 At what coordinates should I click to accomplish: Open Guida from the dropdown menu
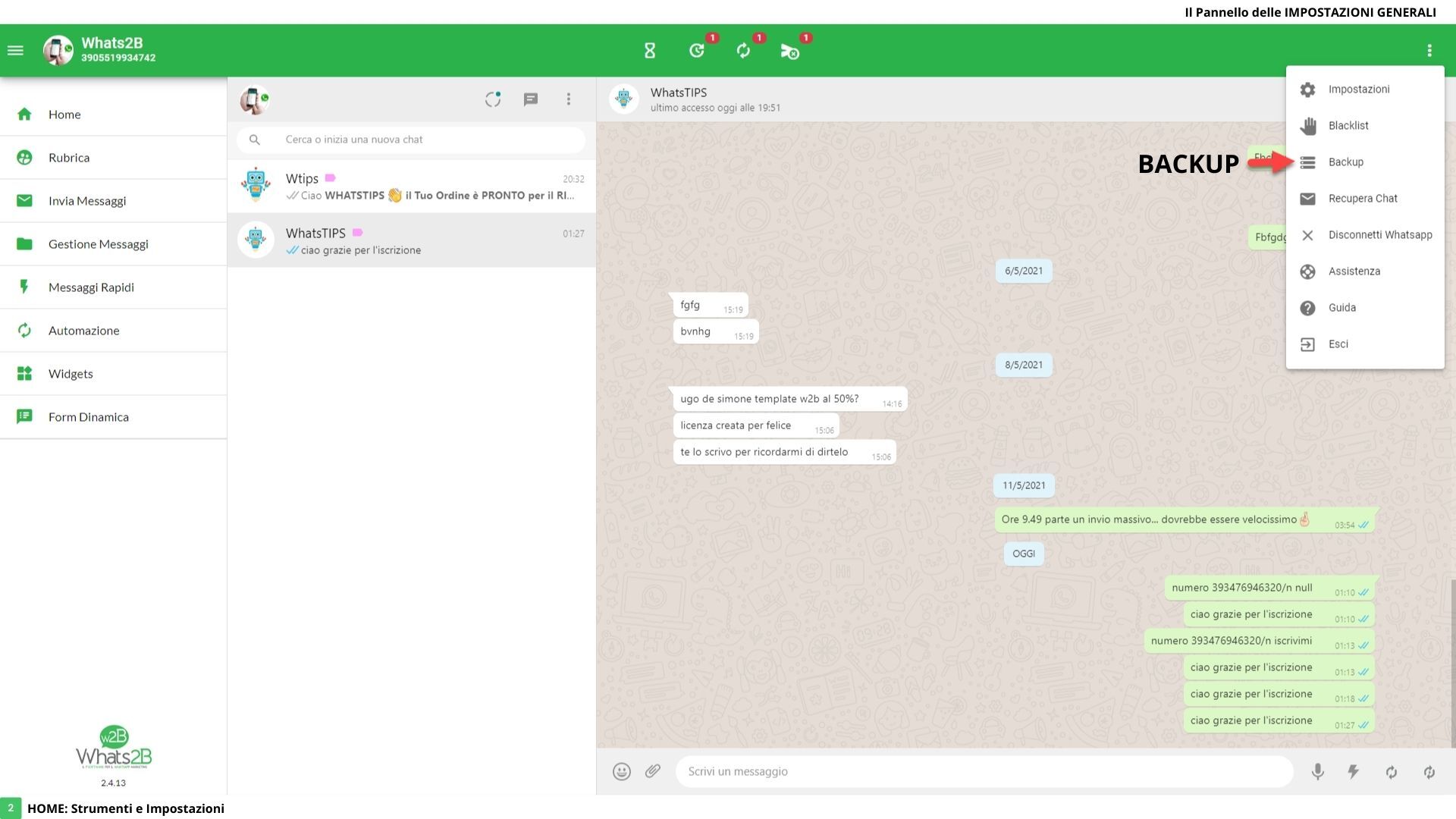coord(1365,308)
